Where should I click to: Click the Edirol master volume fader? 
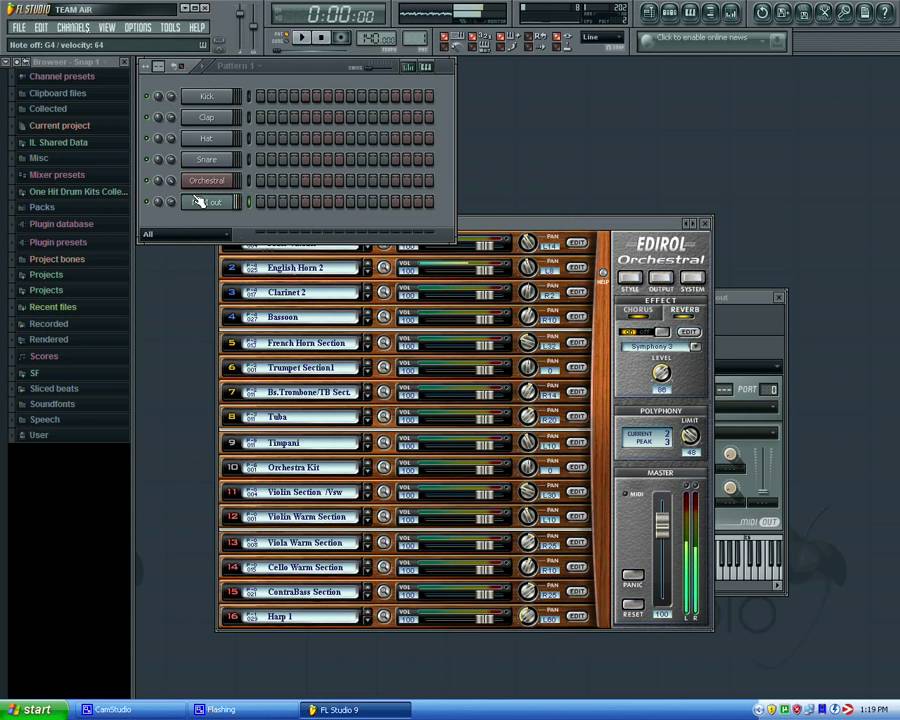tap(662, 524)
